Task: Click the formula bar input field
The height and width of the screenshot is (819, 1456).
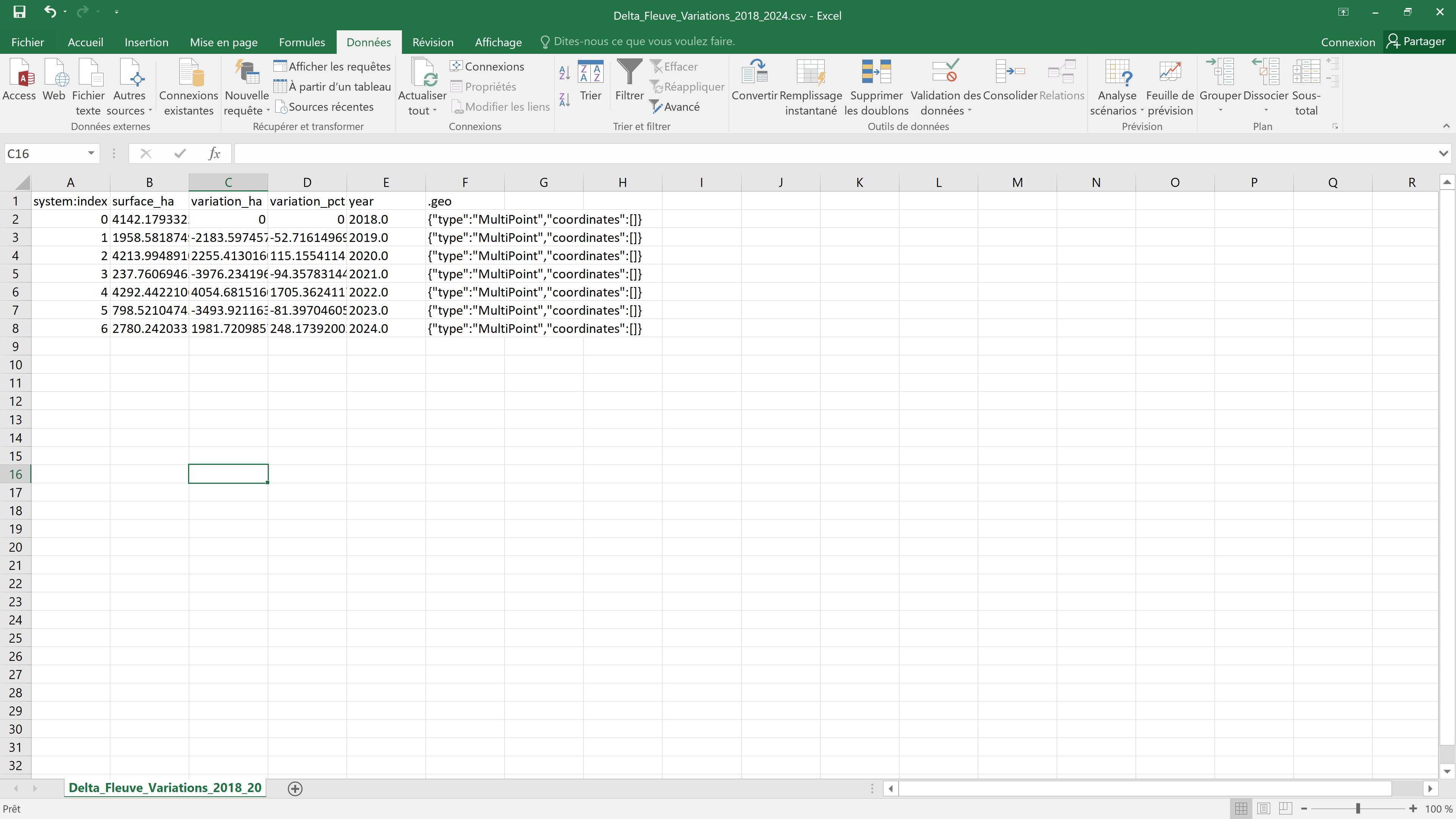Action: point(835,153)
